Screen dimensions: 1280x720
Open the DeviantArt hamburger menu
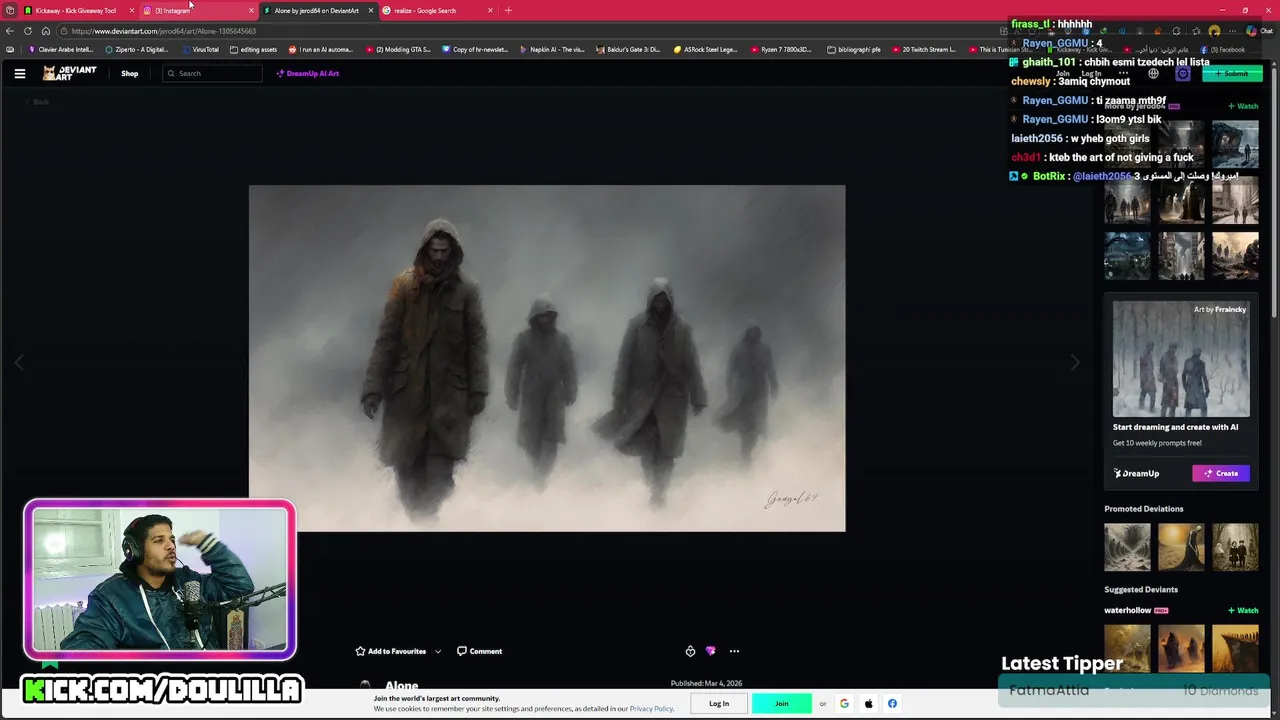point(19,73)
